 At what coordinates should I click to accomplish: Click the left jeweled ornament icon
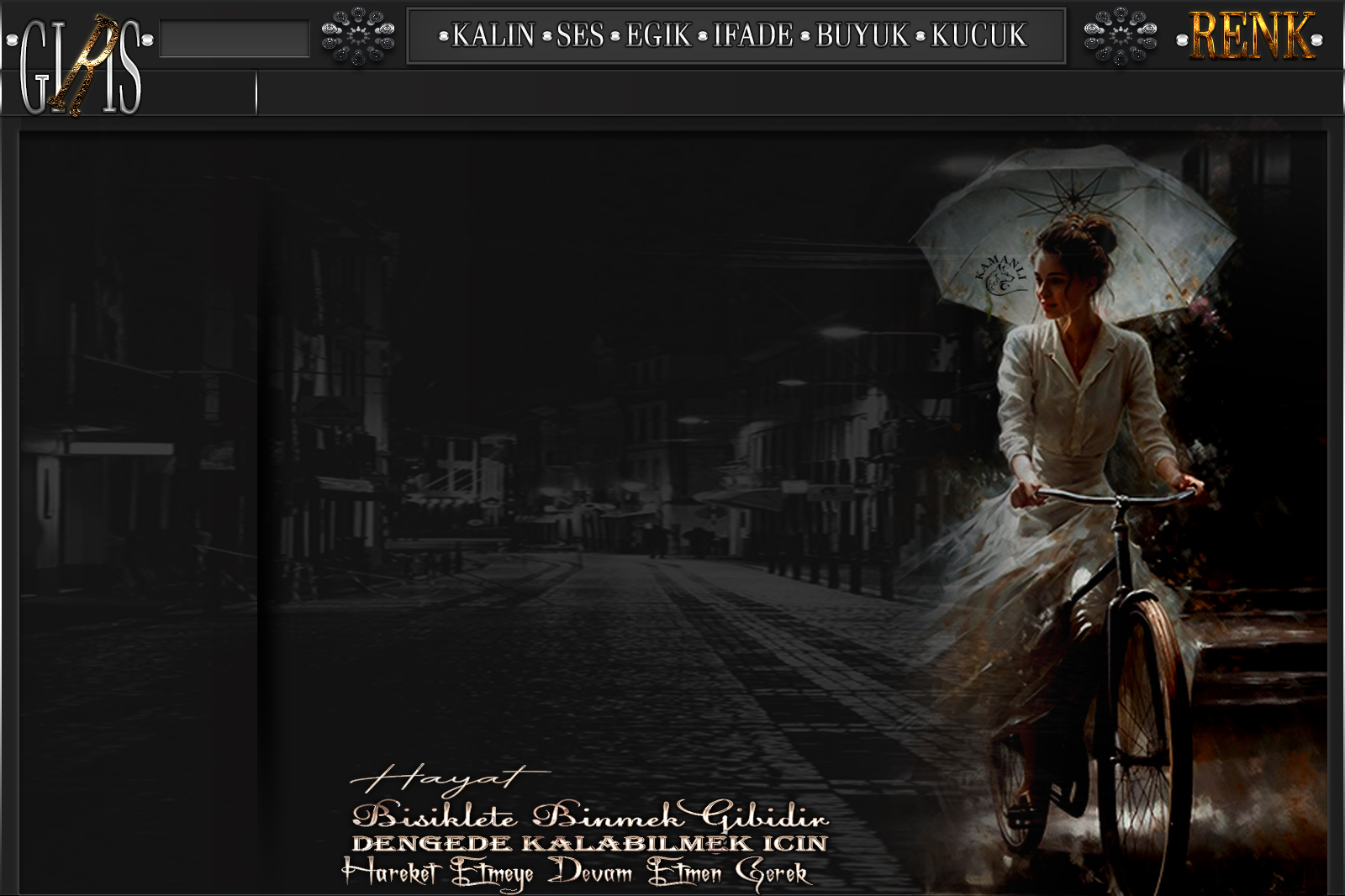pyautogui.click(x=358, y=36)
